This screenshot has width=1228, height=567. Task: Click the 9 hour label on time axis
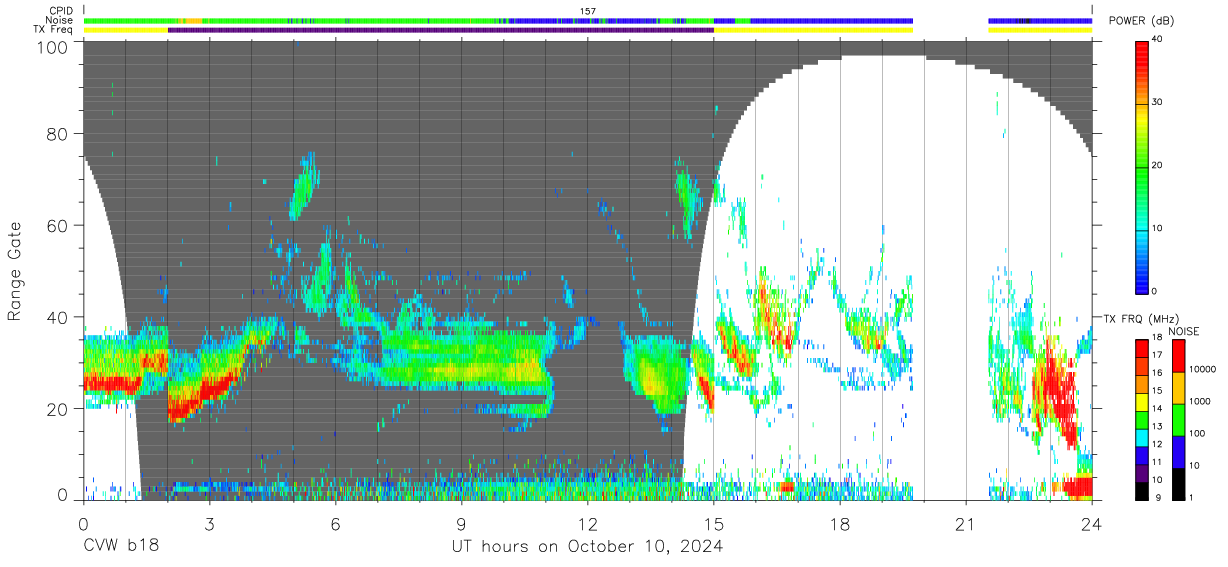point(461,523)
